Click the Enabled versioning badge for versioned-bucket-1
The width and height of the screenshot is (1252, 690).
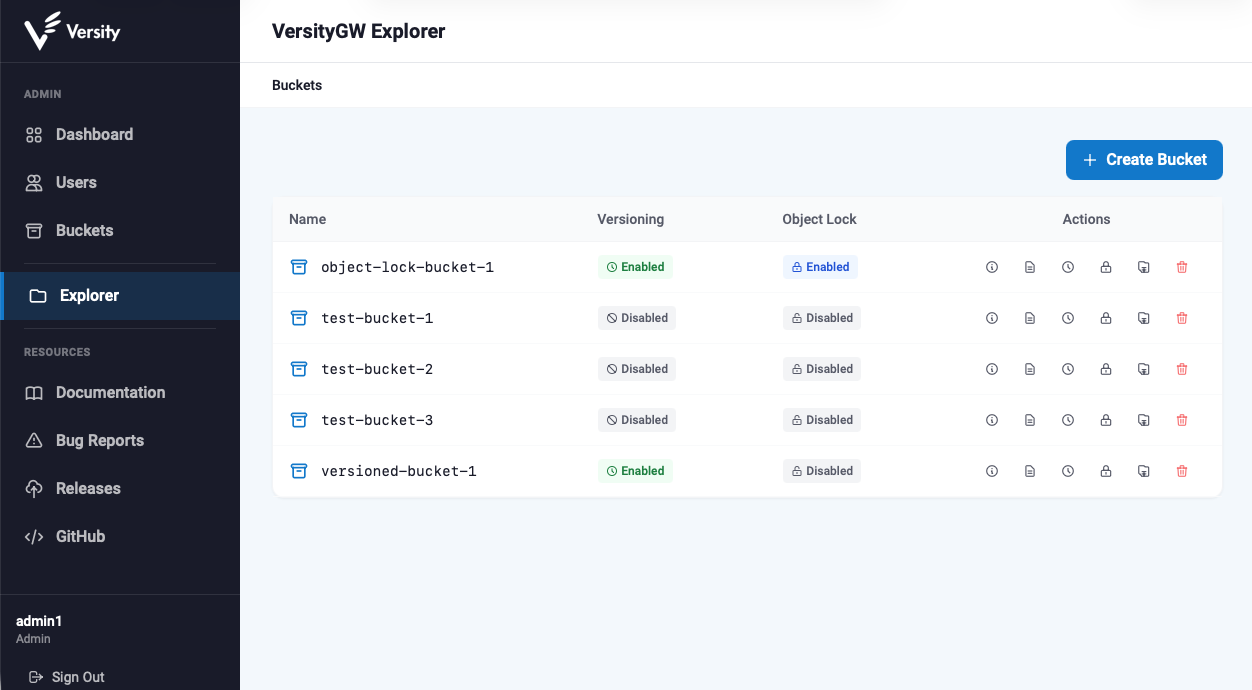click(x=635, y=471)
